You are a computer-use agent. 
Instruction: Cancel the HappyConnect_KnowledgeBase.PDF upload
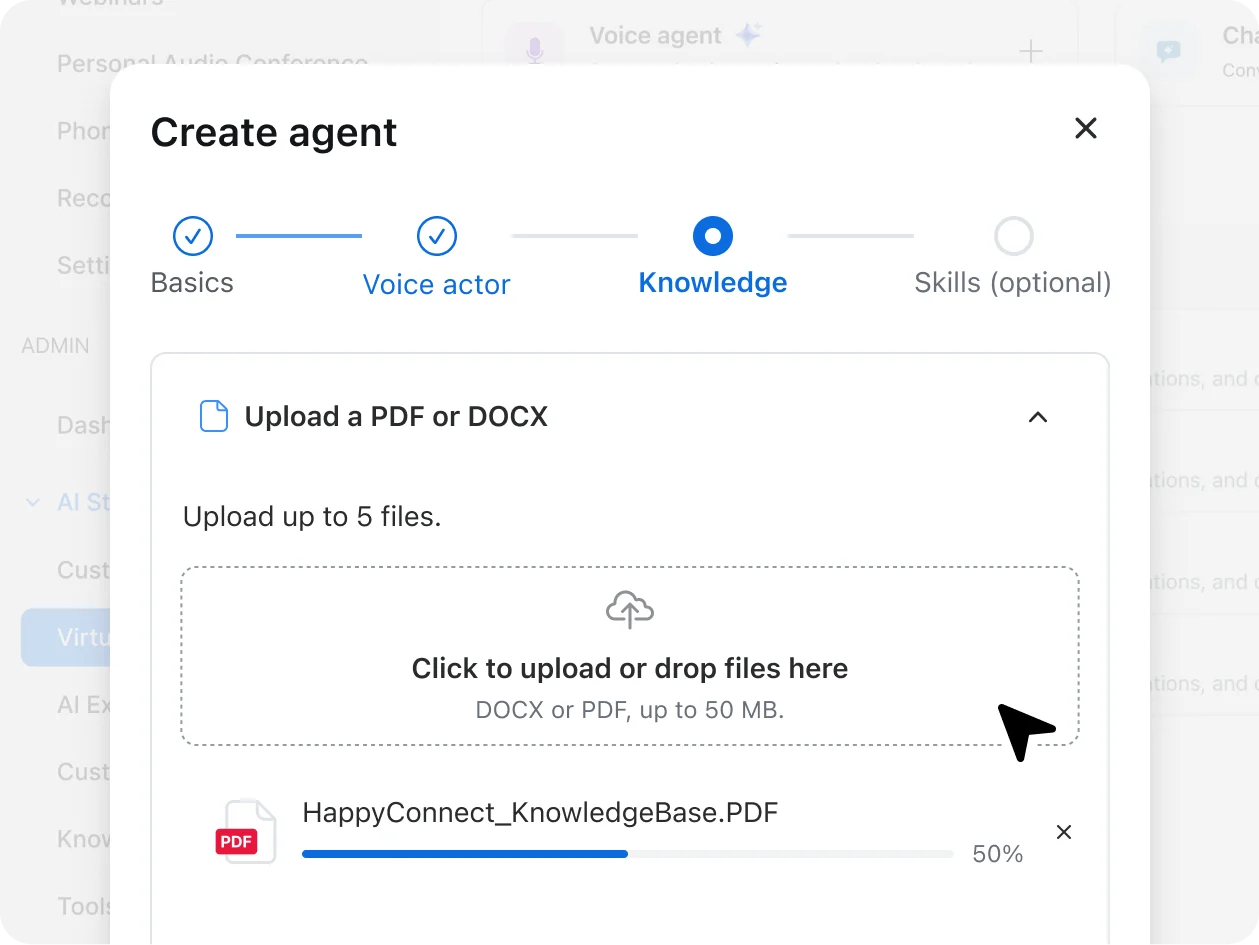(1063, 831)
